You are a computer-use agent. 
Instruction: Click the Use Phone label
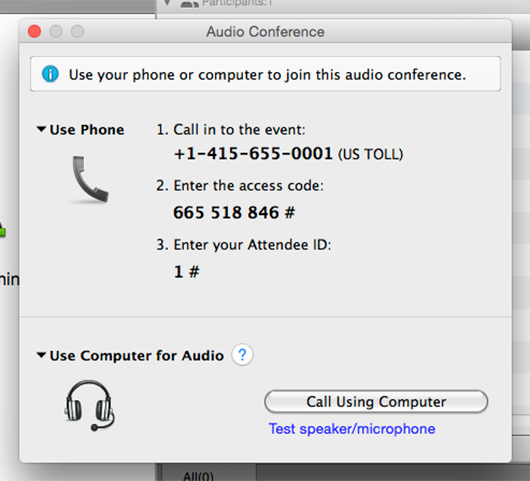87,129
